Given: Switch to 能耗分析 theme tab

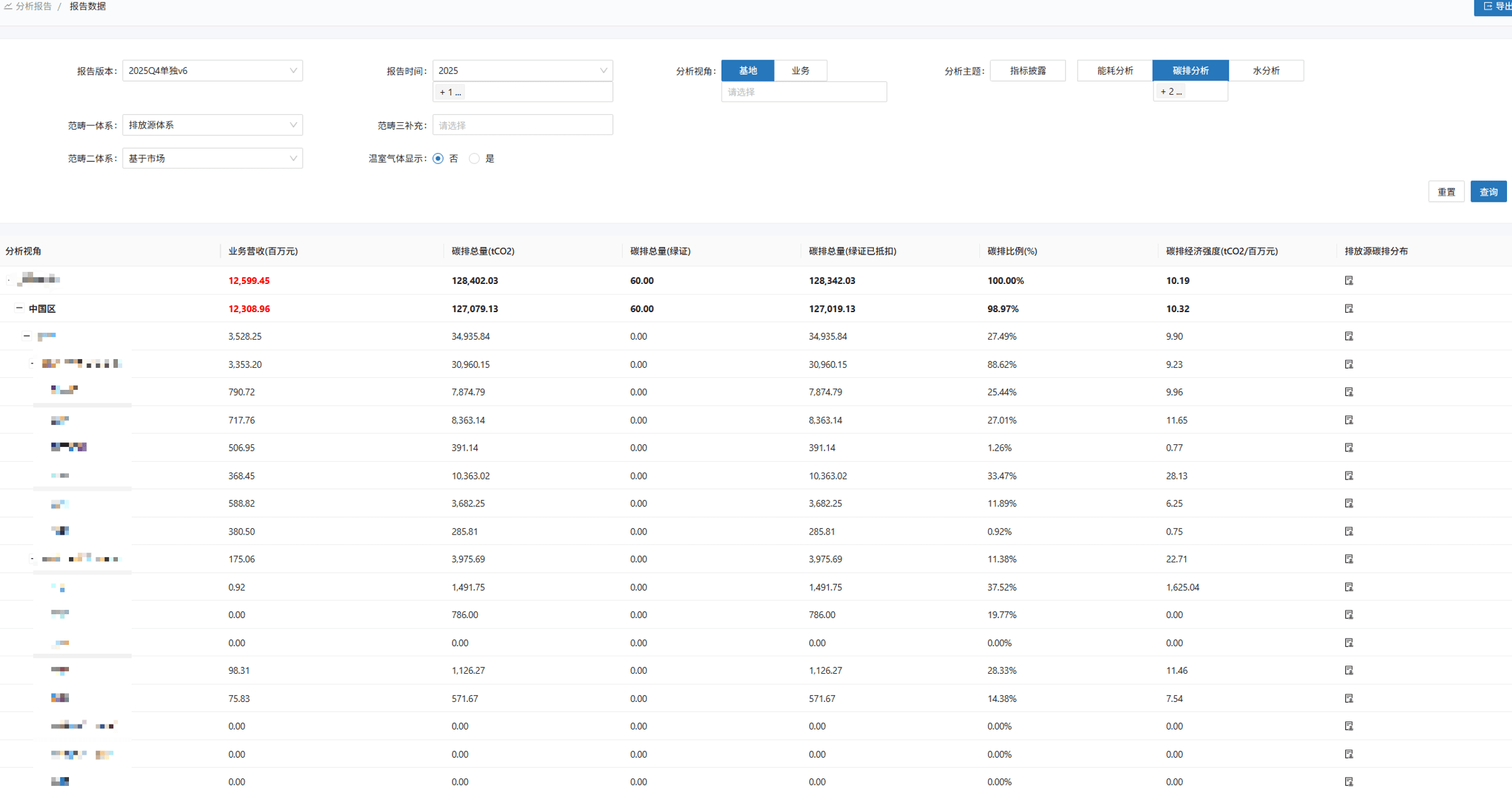Looking at the screenshot, I should click(x=1115, y=71).
